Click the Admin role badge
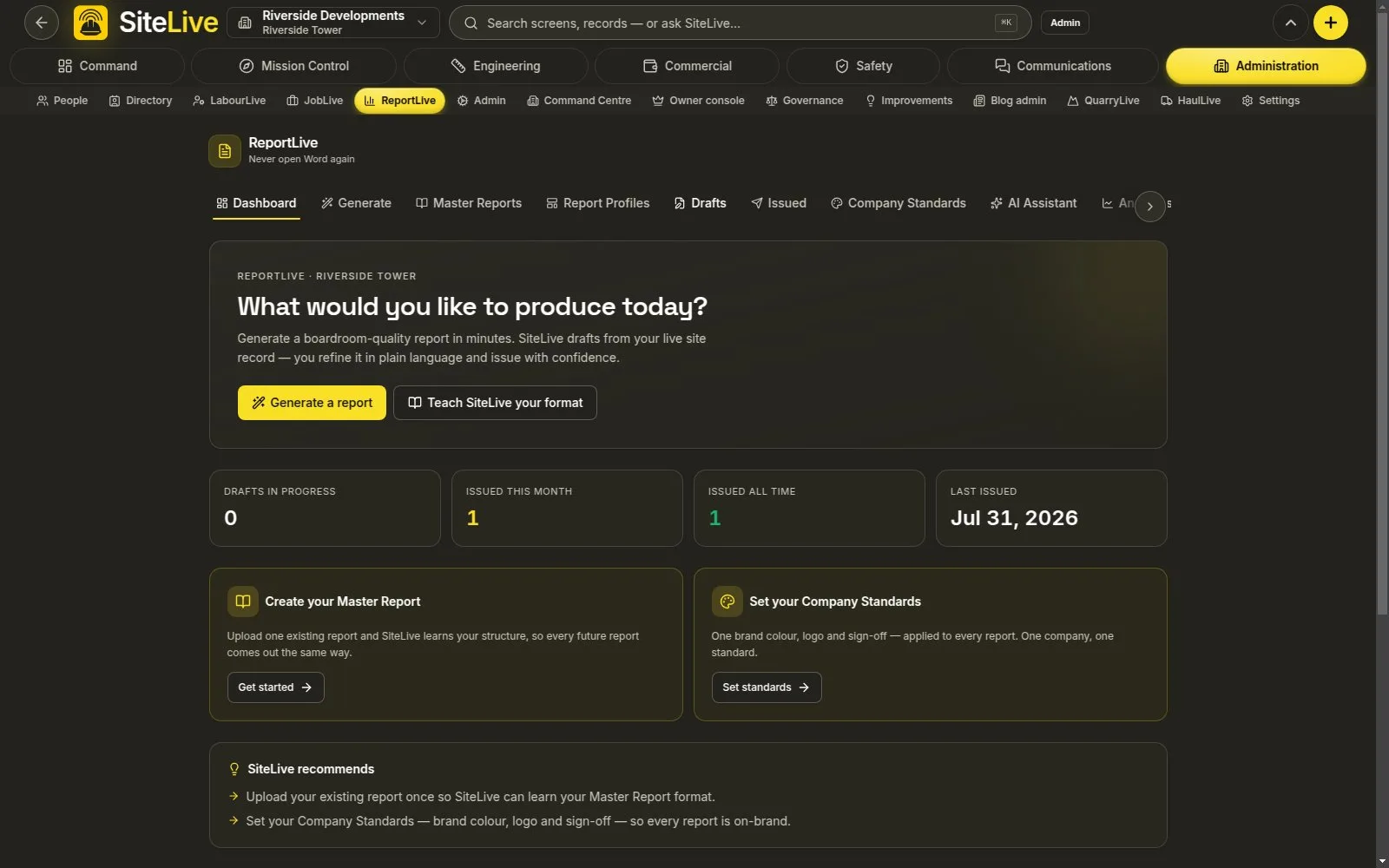 coord(1065,23)
